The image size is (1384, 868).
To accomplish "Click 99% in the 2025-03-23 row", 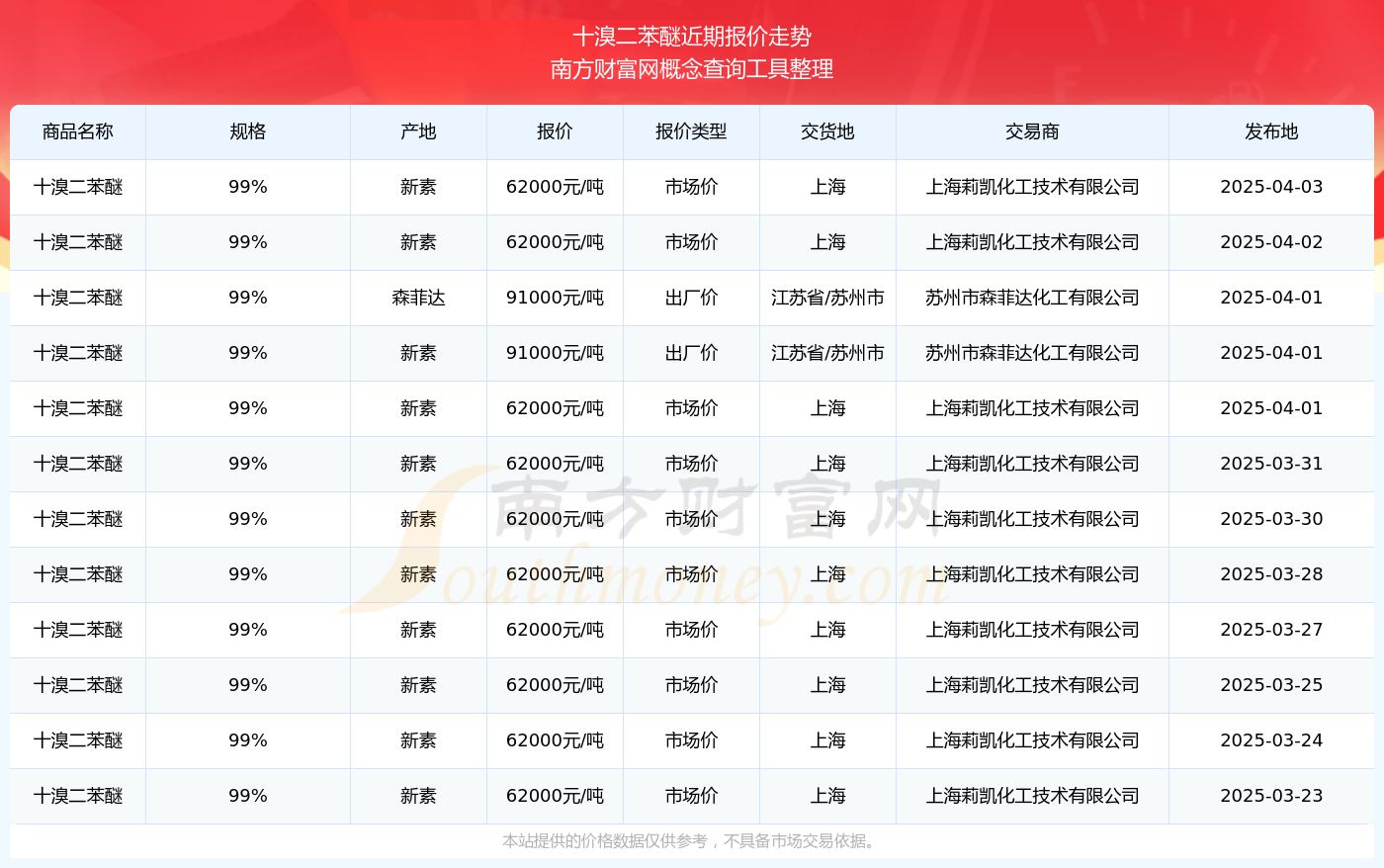I will coord(248,796).
